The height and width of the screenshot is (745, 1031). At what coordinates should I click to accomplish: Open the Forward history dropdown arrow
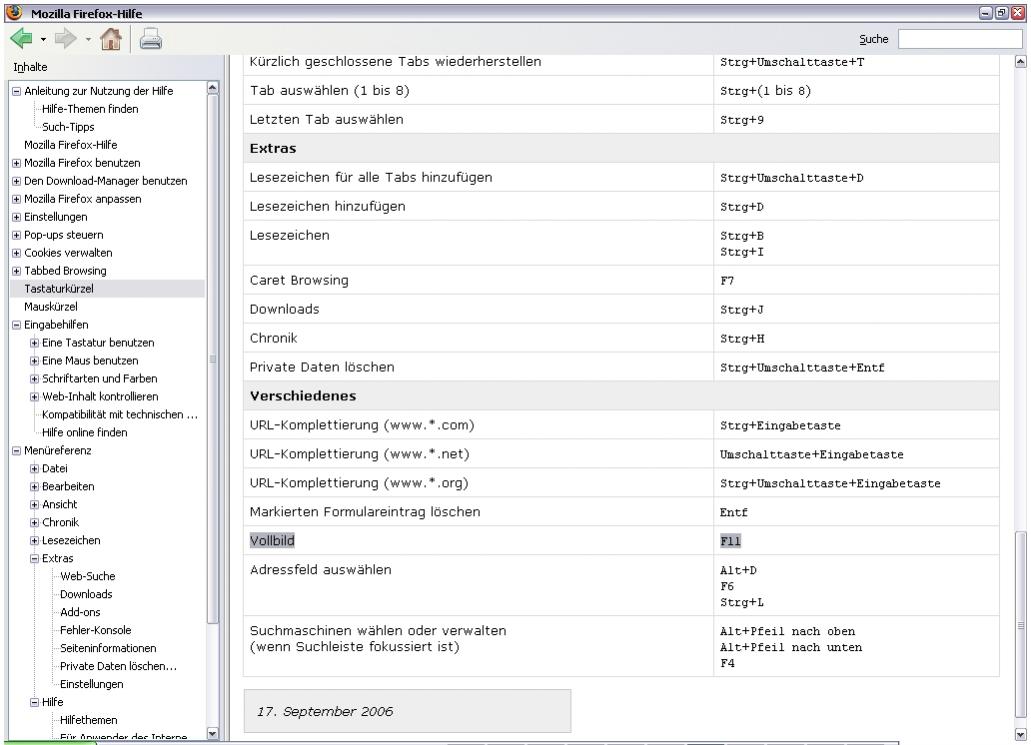(x=88, y=39)
